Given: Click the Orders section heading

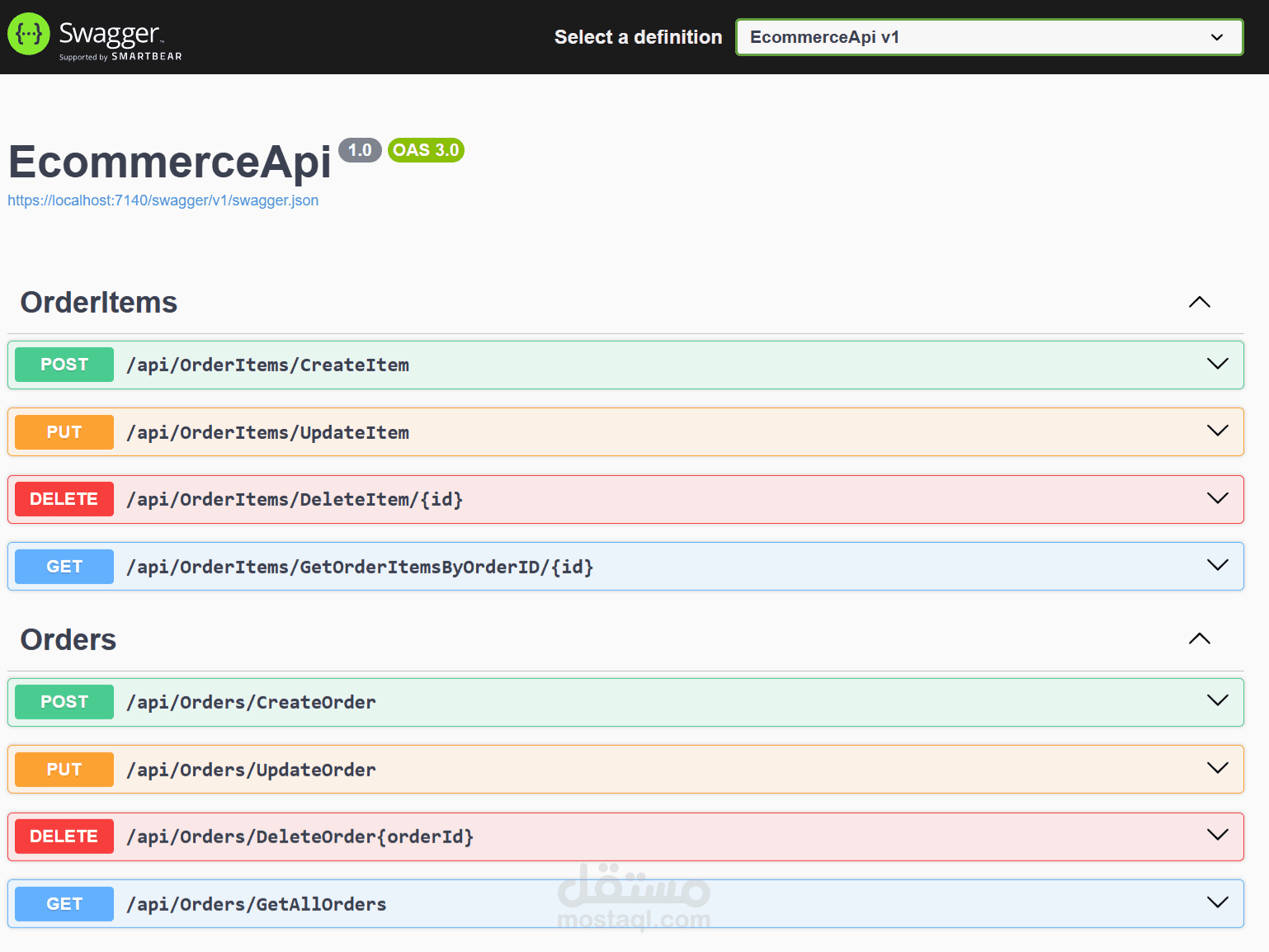Looking at the screenshot, I should 68,640.
